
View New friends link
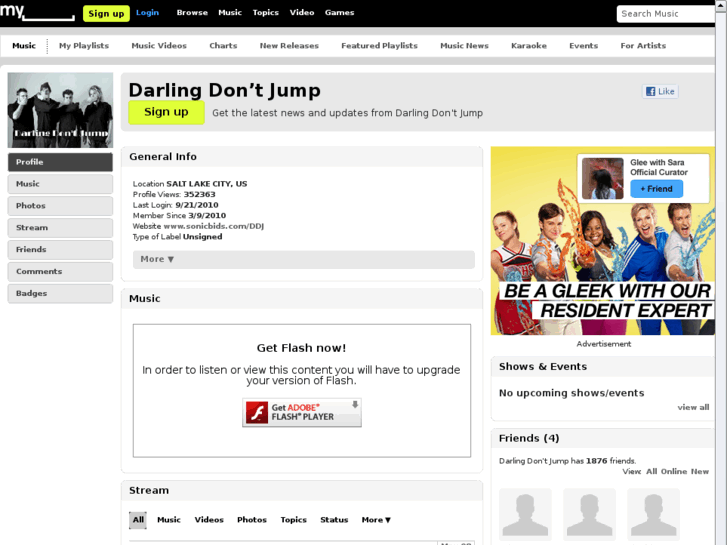pos(700,471)
